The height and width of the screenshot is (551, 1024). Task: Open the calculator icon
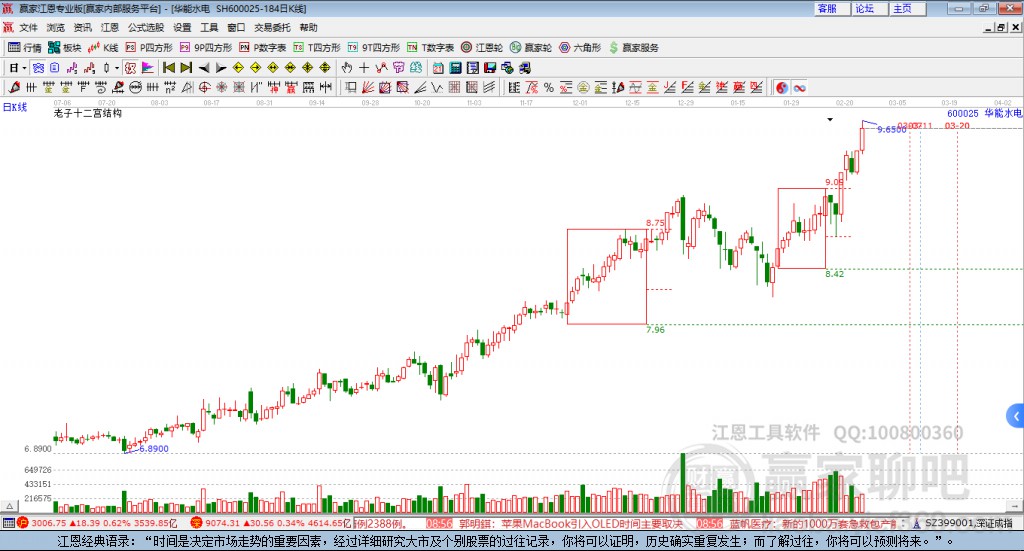pyautogui.click(x=455, y=68)
